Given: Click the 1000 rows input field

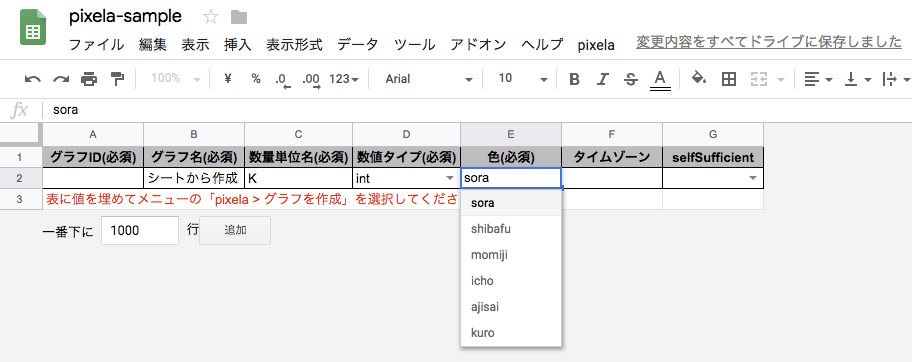Looking at the screenshot, I should click(x=140, y=230).
